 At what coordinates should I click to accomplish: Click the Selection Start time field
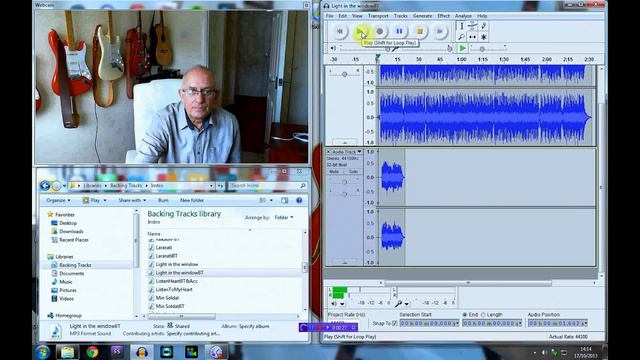point(429,323)
